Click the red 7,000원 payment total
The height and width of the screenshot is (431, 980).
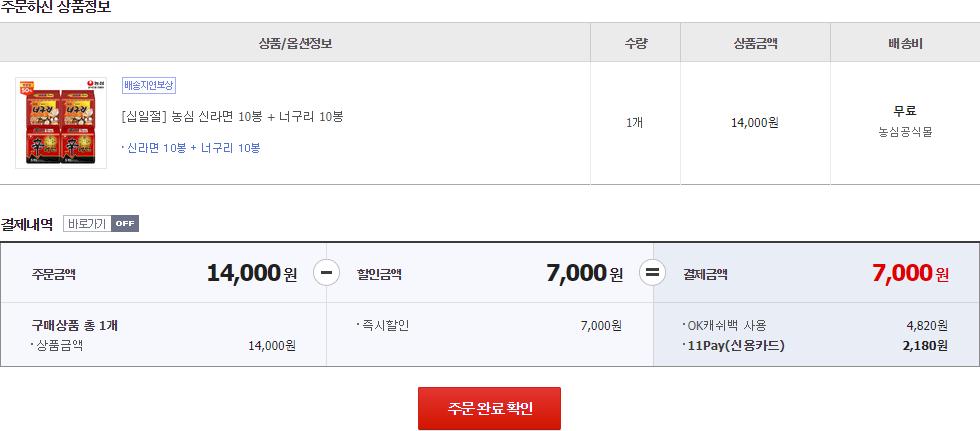click(909, 272)
